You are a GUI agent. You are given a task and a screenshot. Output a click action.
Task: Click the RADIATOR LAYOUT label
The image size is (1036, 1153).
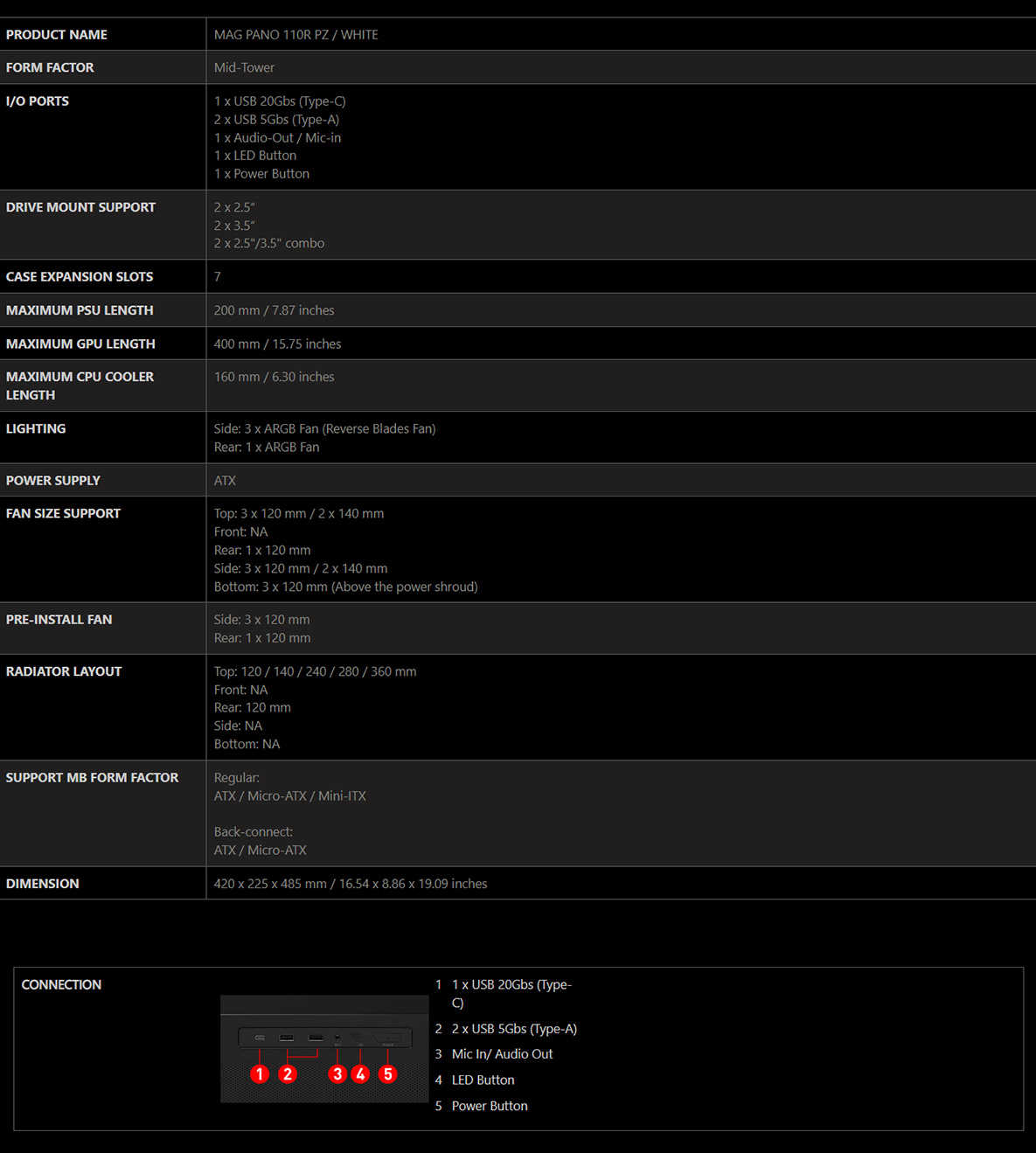64,671
